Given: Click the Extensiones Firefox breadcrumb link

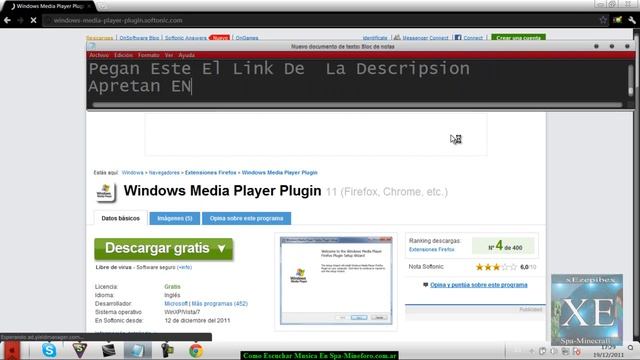Looking at the screenshot, I should (x=211, y=173).
